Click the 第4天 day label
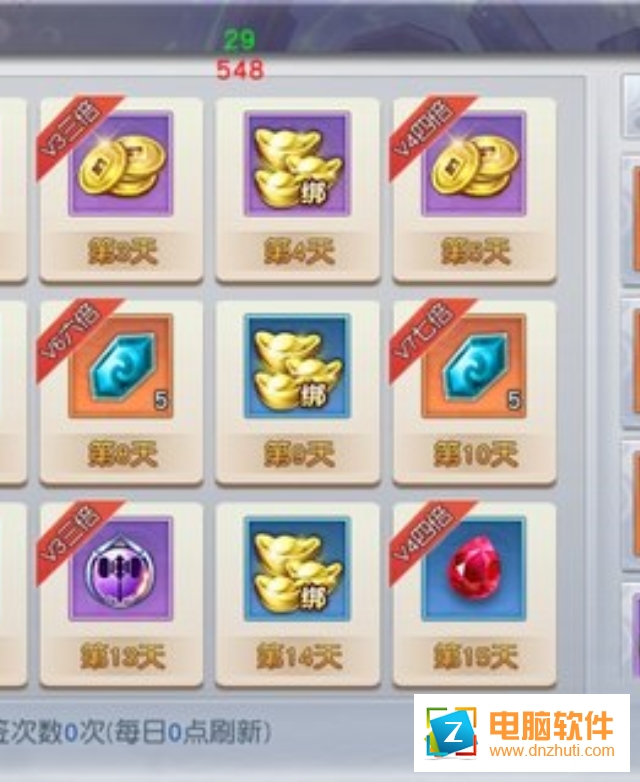The height and width of the screenshot is (782, 640). (x=298, y=251)
